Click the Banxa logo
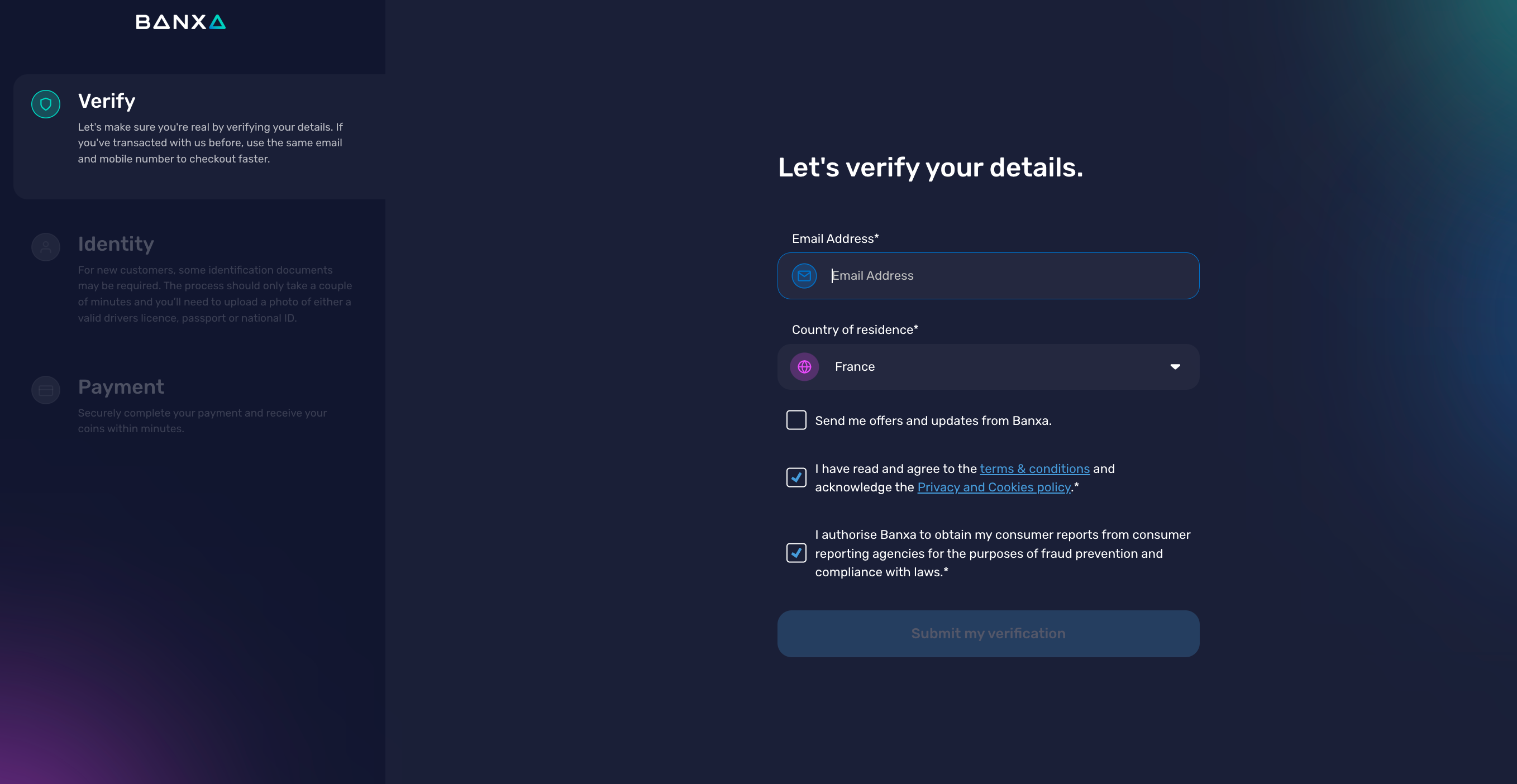Viewport: 1517px width, 784px height. click(180, 22)
